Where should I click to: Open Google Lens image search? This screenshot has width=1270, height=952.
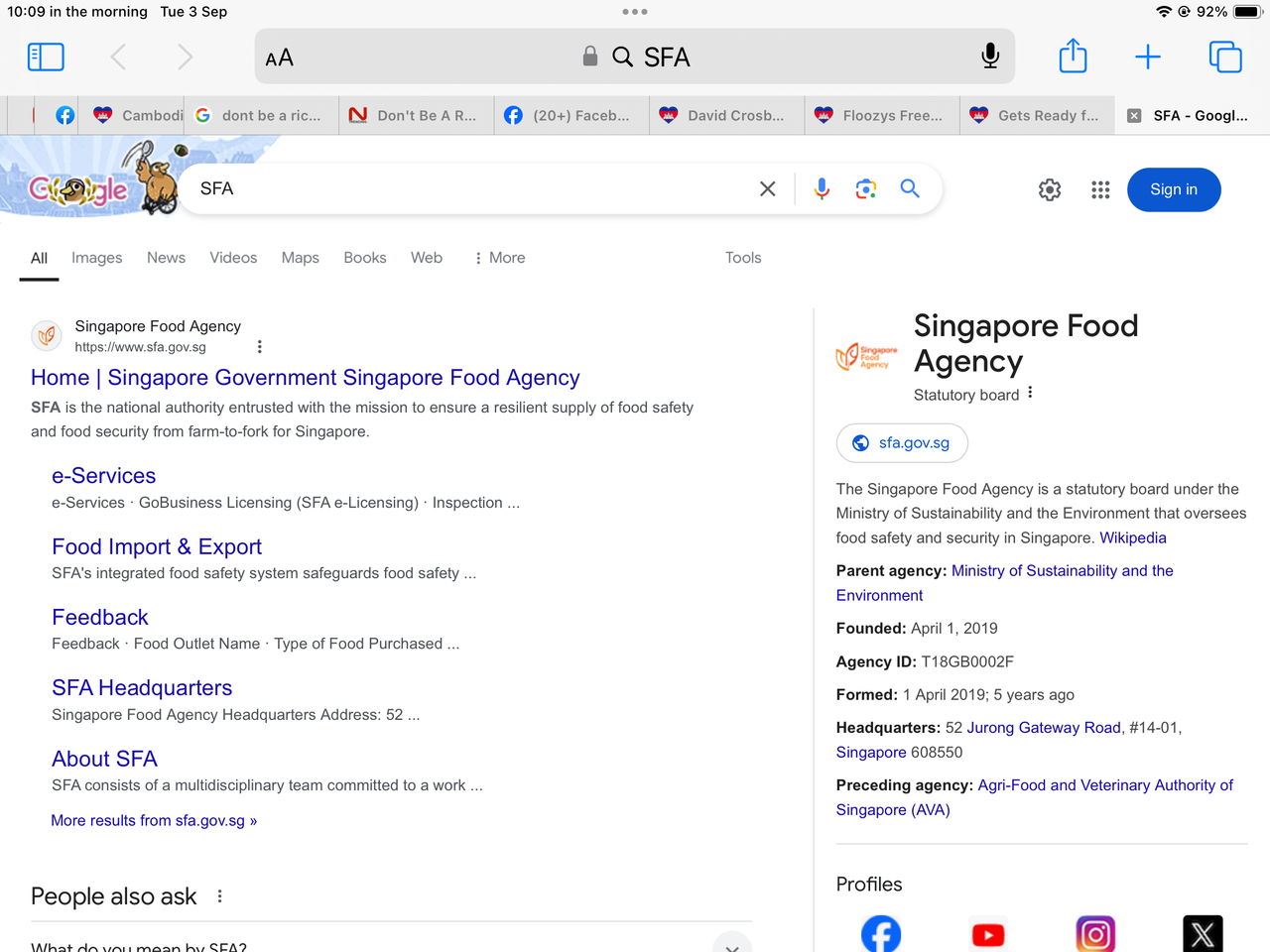[x=865, y=188]
